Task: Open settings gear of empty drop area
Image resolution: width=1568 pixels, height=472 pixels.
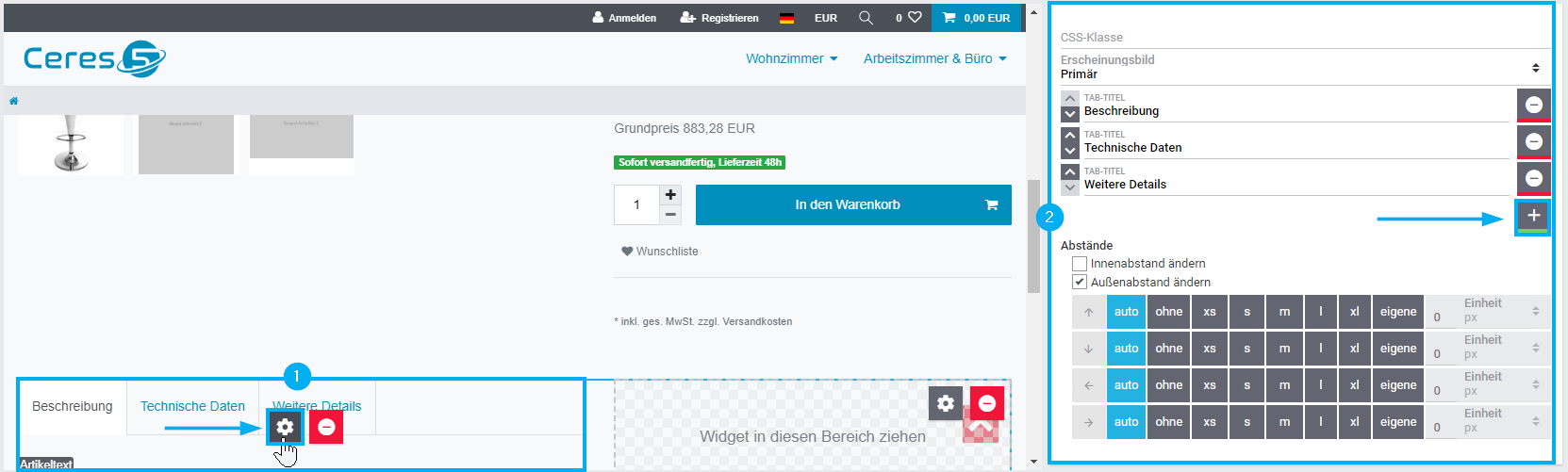Action: (946, 403)
